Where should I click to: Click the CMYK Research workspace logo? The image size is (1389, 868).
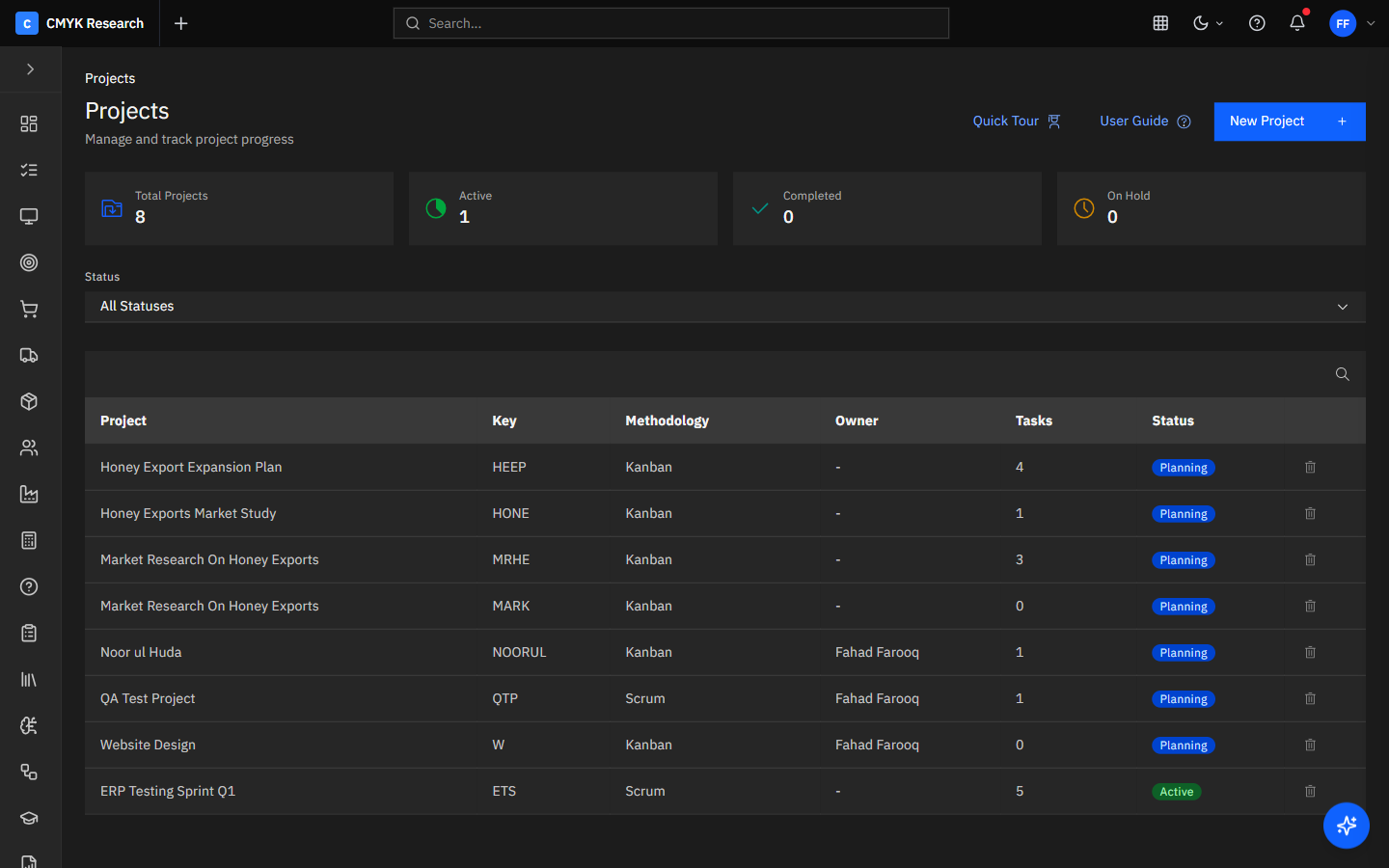pos(27,23)
